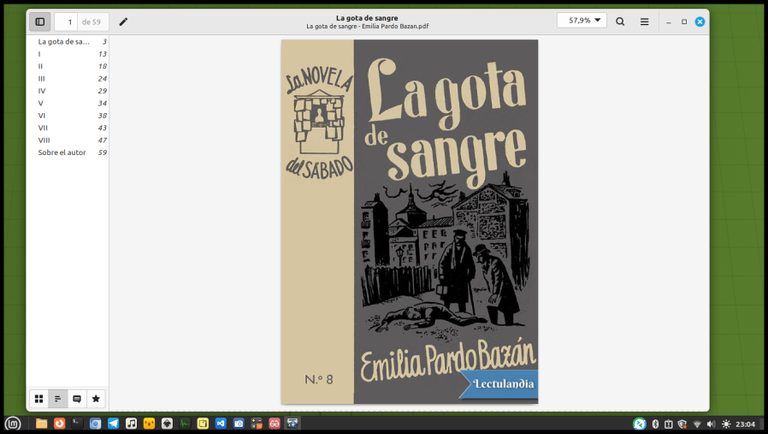The height and width of the screenshot is (434, 768).
Task: Open the red glasses app in taskbar
Action: coord(274,423)
